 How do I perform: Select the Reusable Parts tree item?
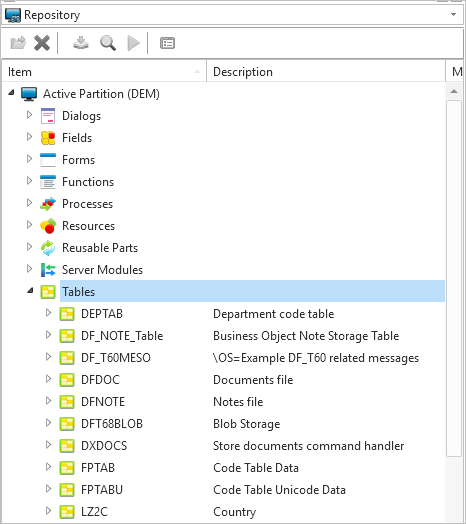click(100, 248)
